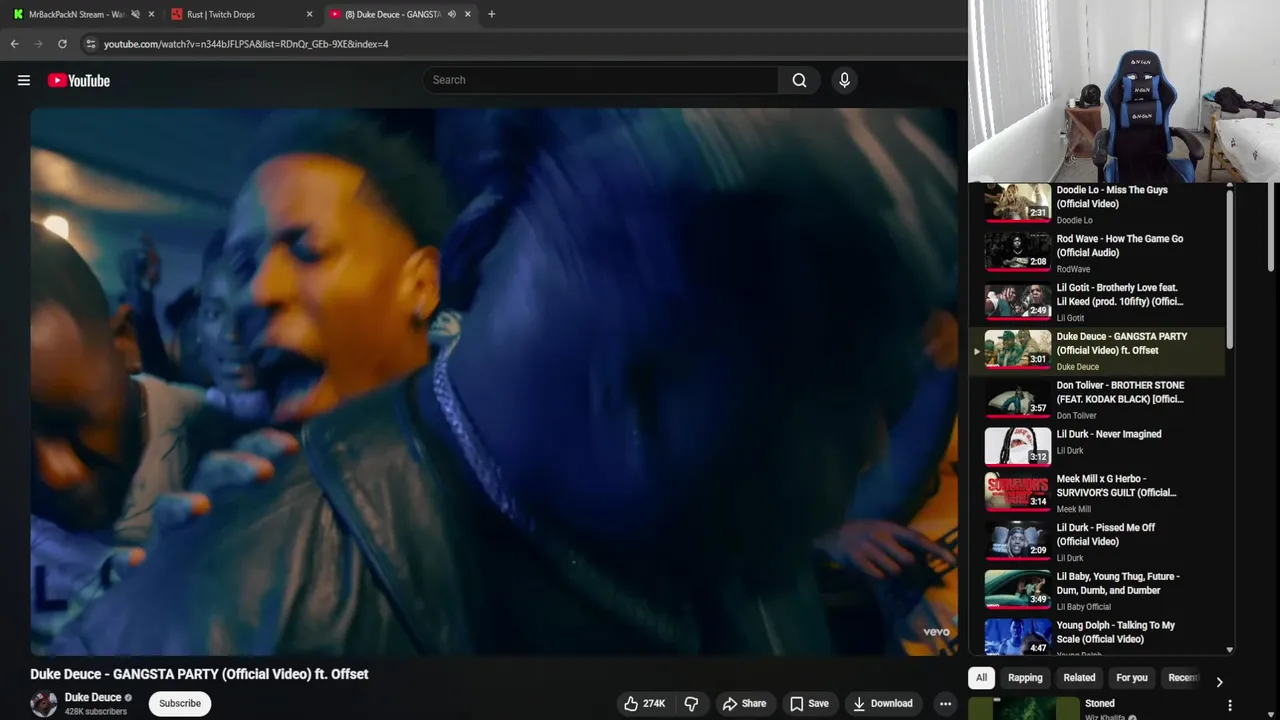Open the YouTube hamburger guide menu

pyautogui.click(x=24, y=80)
